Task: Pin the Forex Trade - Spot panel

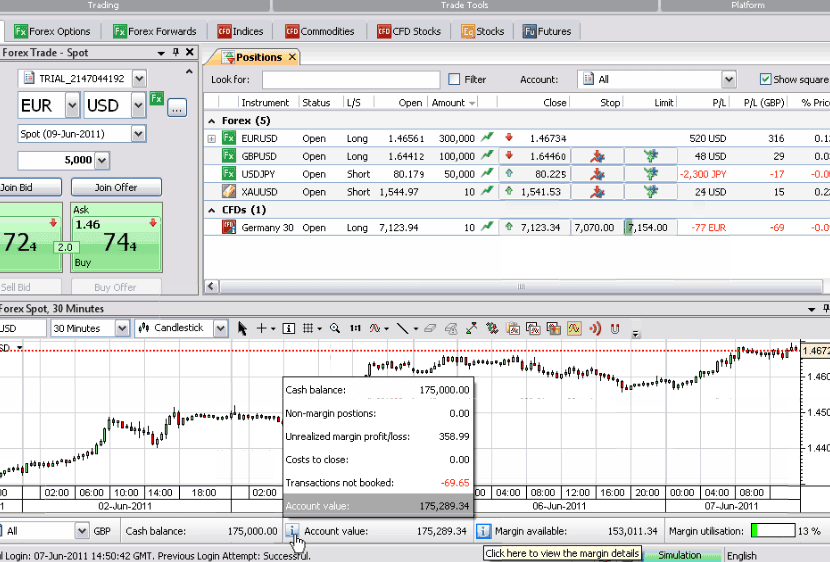Action: (x=176, y=52)
